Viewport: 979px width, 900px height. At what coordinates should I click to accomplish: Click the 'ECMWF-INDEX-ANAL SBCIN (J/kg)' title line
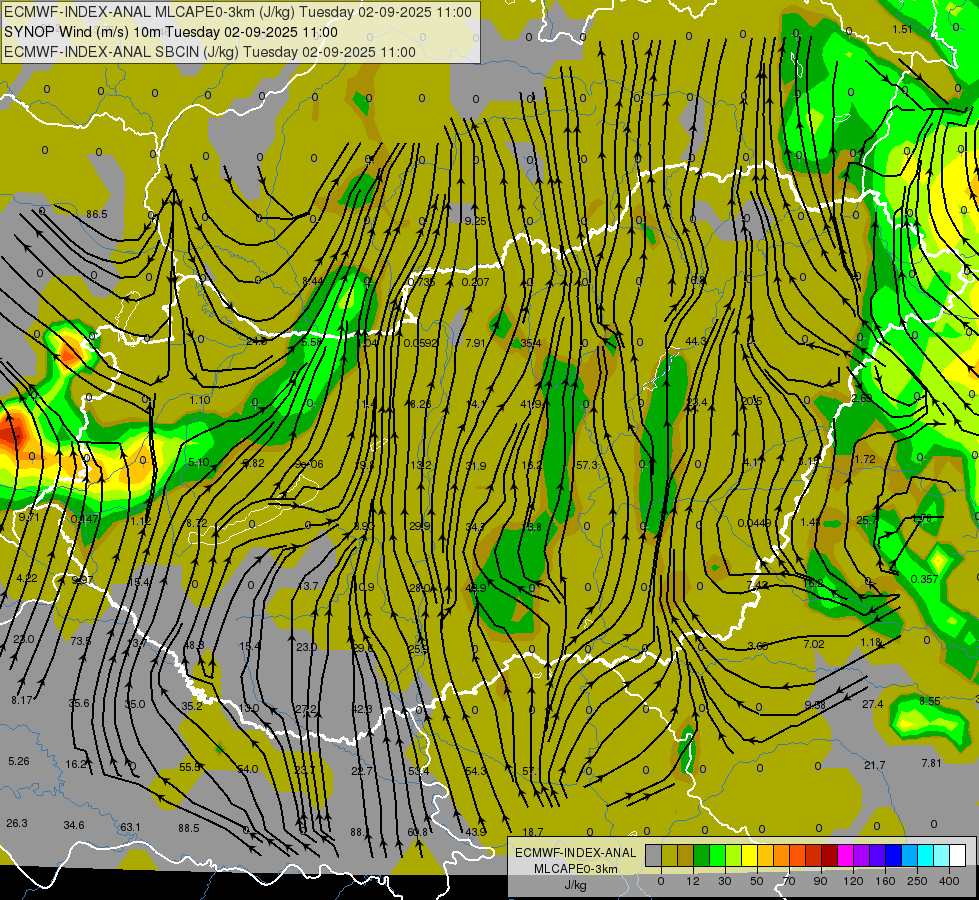210,52
